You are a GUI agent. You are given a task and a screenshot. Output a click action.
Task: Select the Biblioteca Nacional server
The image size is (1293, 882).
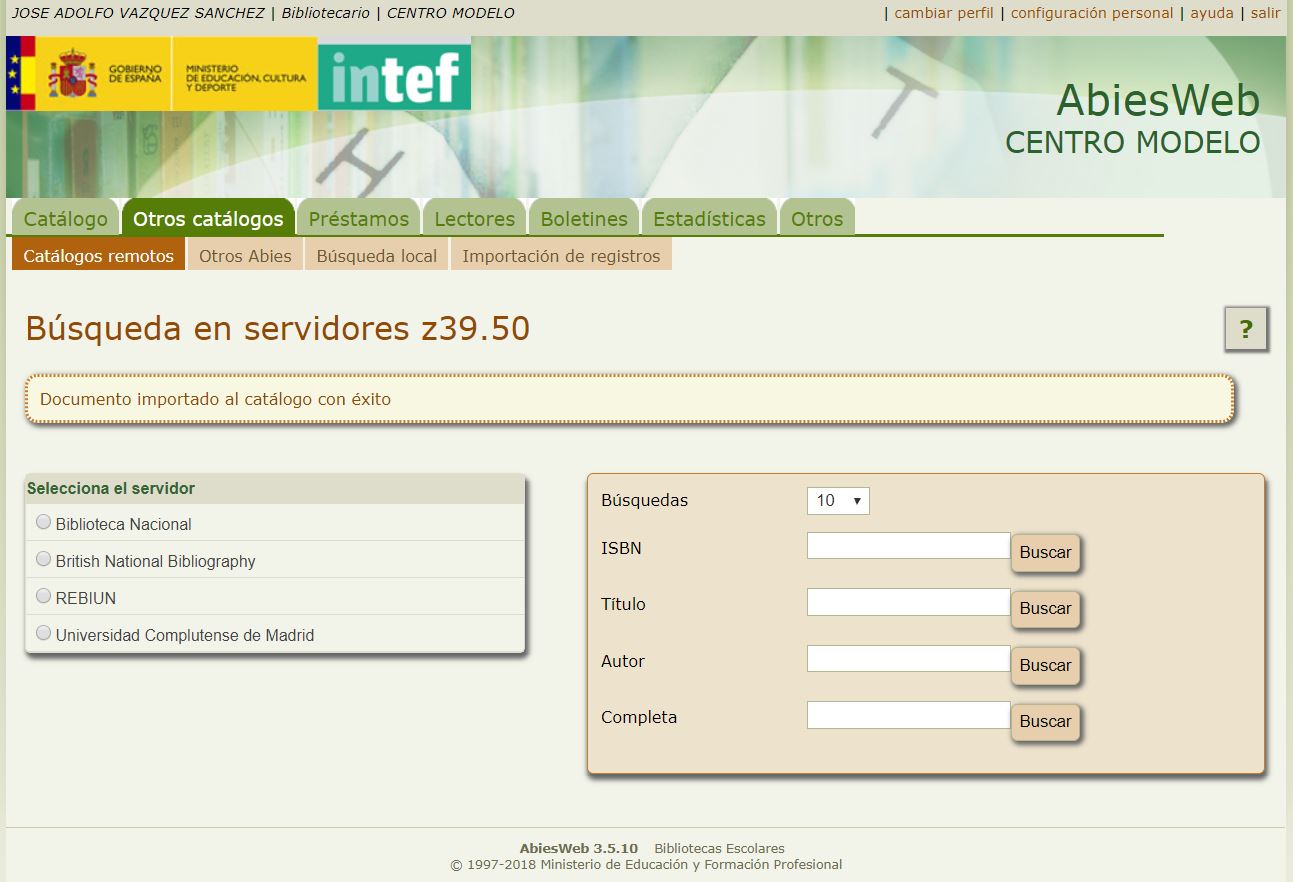[x=43, y=522]
